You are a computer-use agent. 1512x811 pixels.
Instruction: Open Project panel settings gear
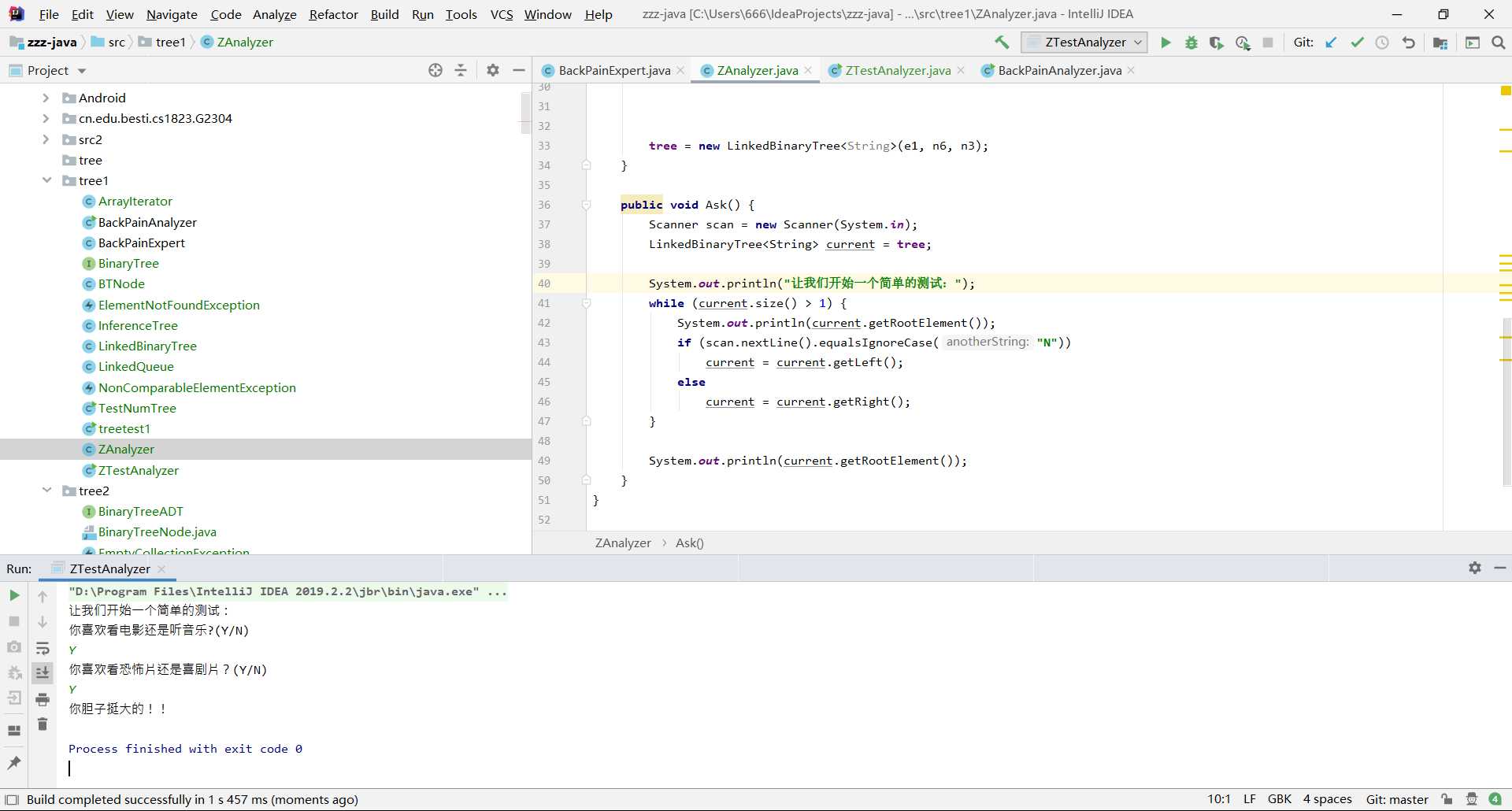493,70
